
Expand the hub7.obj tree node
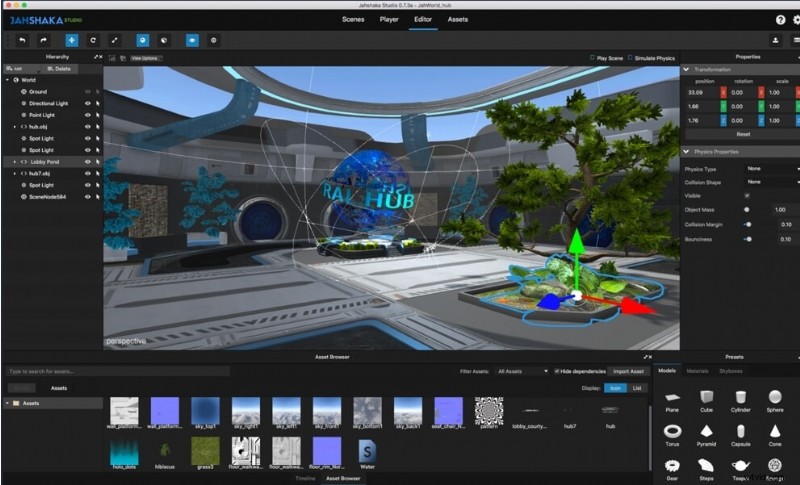(x=14, y=174)
